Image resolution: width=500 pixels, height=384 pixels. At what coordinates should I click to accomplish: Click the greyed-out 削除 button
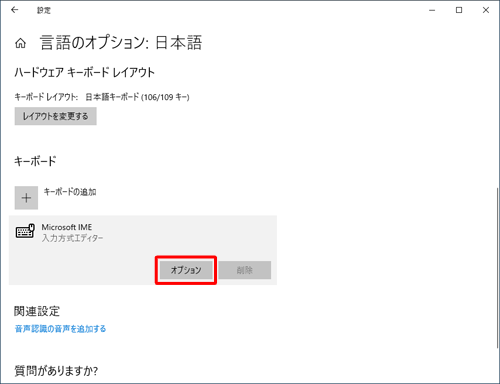pos(245,270)
